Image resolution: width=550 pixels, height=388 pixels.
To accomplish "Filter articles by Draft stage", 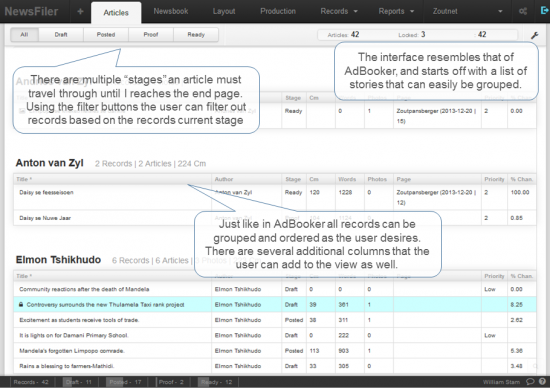I will (61, 34).
